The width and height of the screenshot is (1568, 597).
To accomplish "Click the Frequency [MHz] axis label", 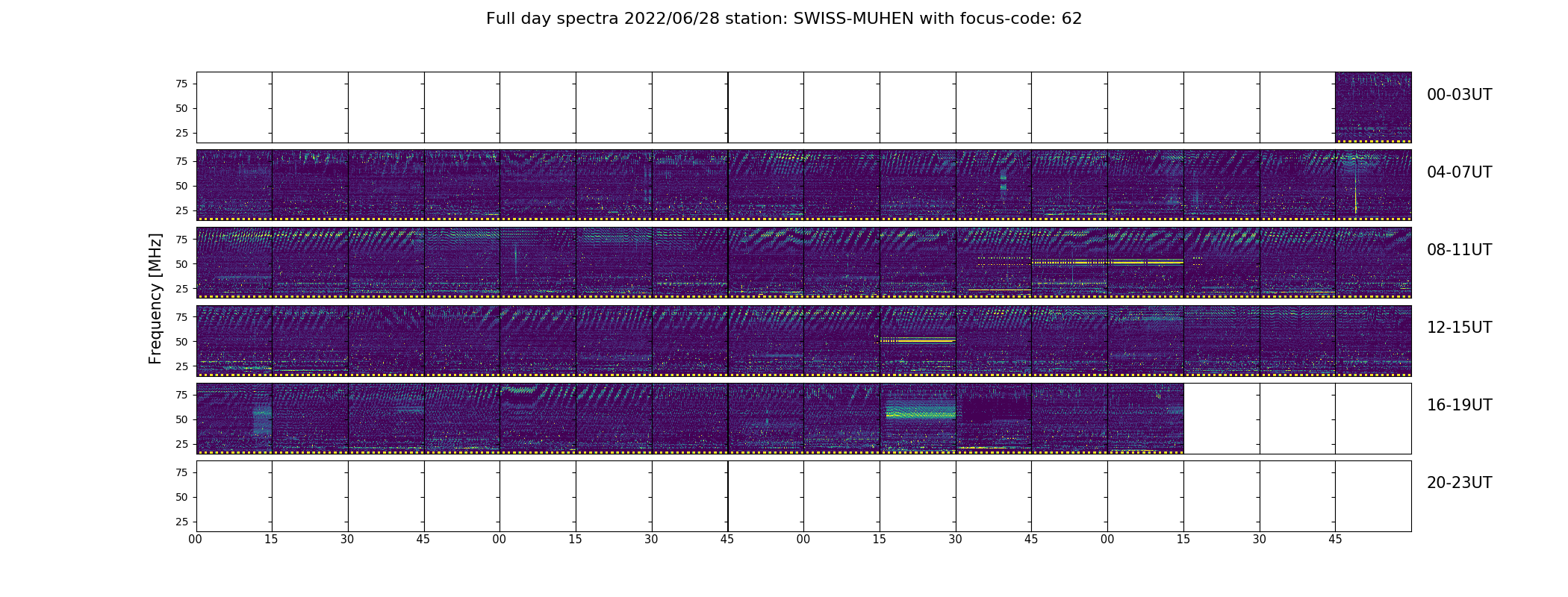I will pos(155,298).
